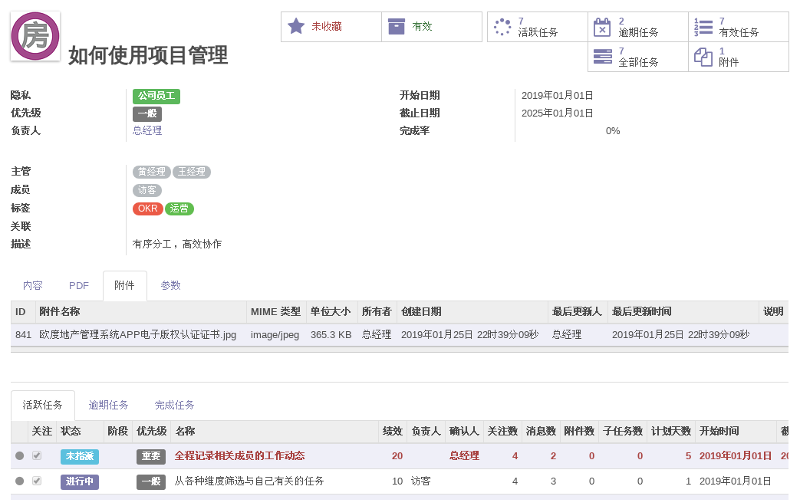Screen dimensions: 800x500
Task: Open 附件 via the copy files icon
Action: [x=703, y=56]
